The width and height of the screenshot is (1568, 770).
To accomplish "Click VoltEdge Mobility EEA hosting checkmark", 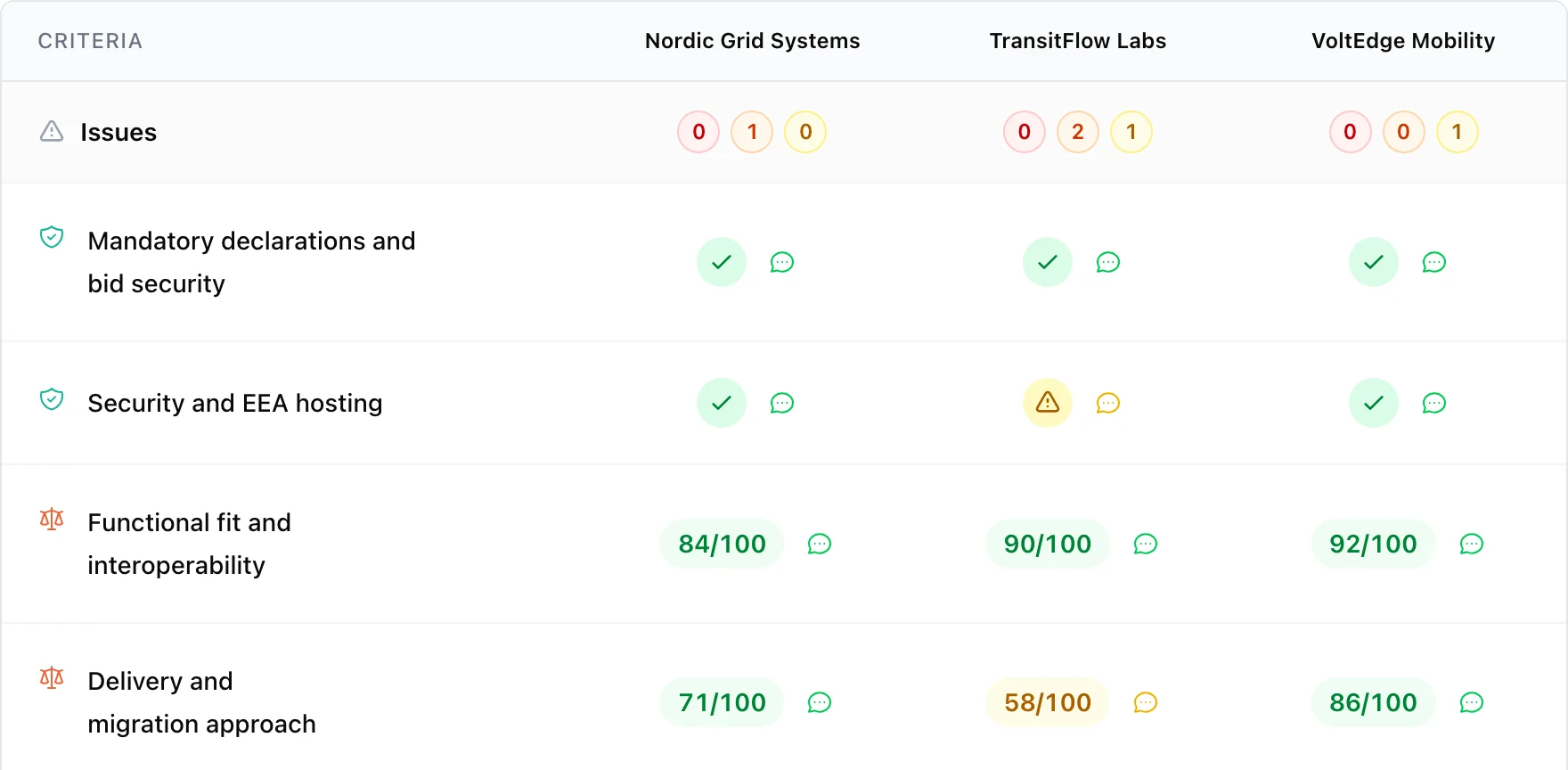I will coord(1374,403).
